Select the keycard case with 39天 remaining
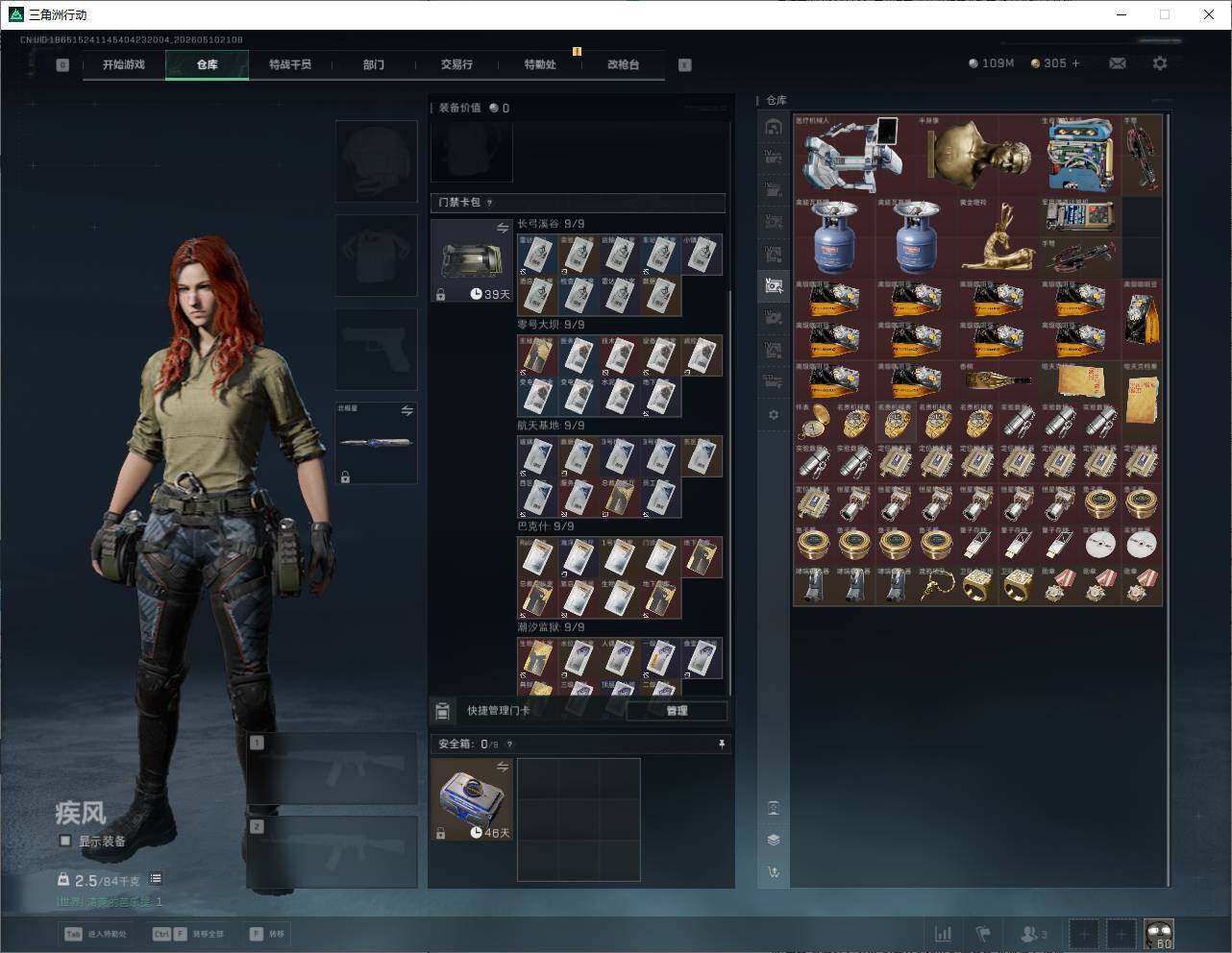 coord(472,261)
